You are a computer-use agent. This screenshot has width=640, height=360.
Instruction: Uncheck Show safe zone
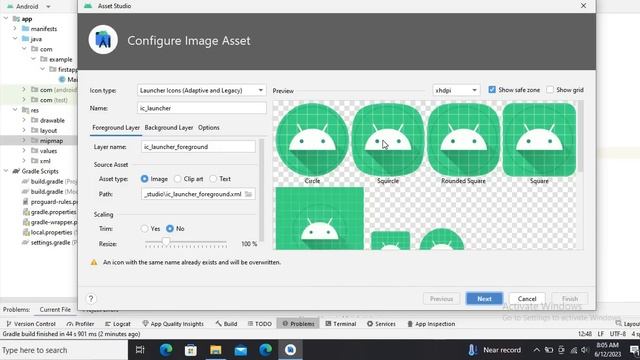tap(492, 90)
